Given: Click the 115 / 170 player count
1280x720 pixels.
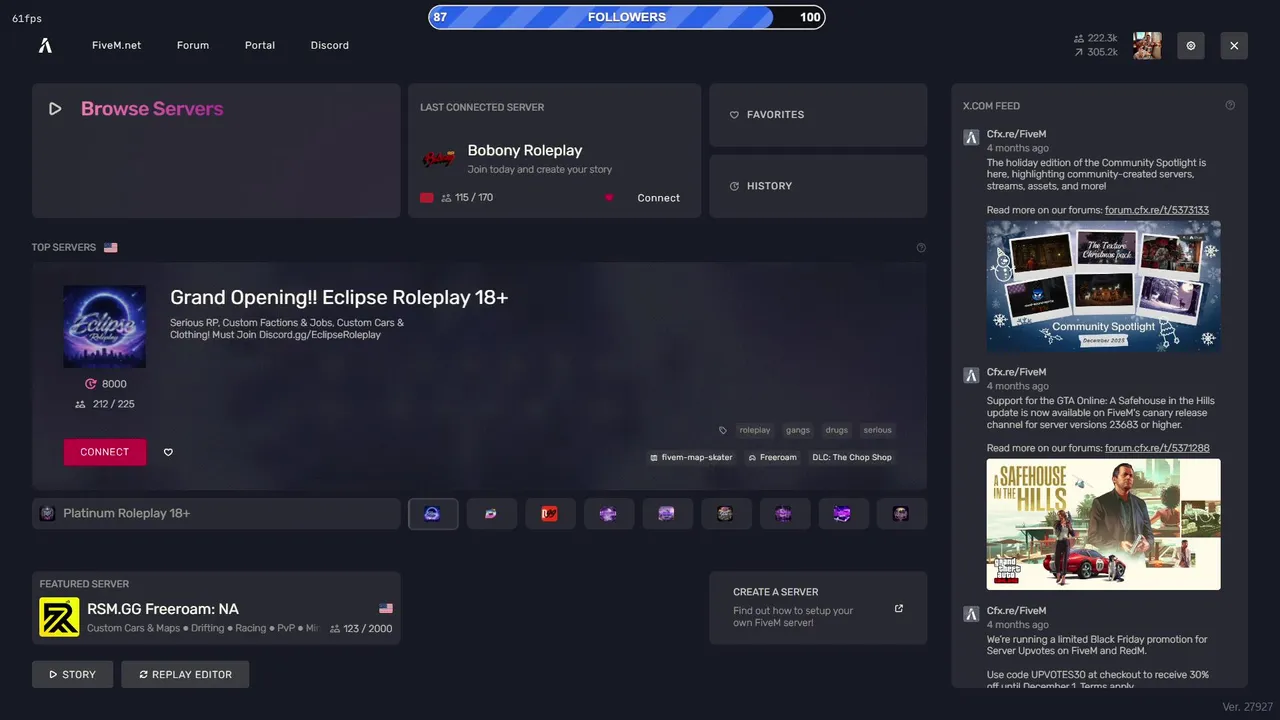Looking at the screenshot, I should (467, 198).
